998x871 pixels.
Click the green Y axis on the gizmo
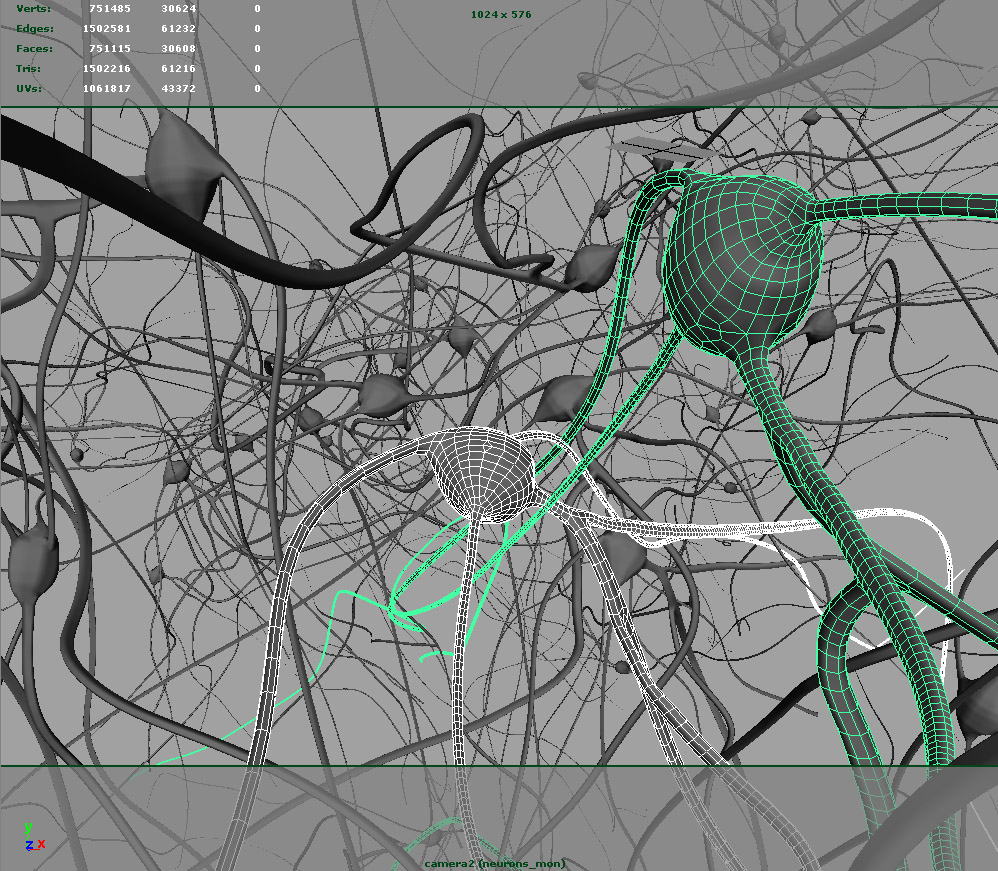coord(28,827)
